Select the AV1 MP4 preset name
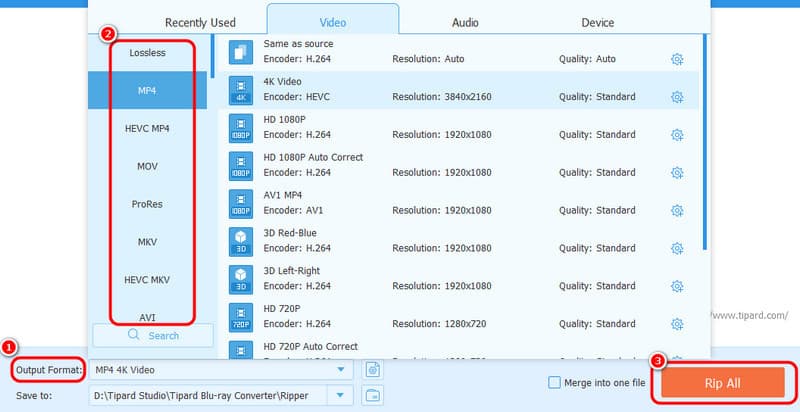Viewport: 800px width, 412px height. 283,195
